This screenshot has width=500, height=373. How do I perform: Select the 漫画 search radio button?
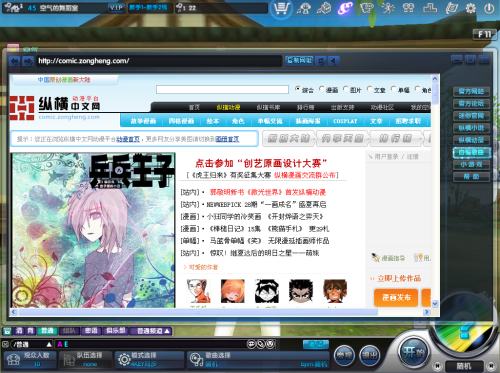click(x=322, y=89)
